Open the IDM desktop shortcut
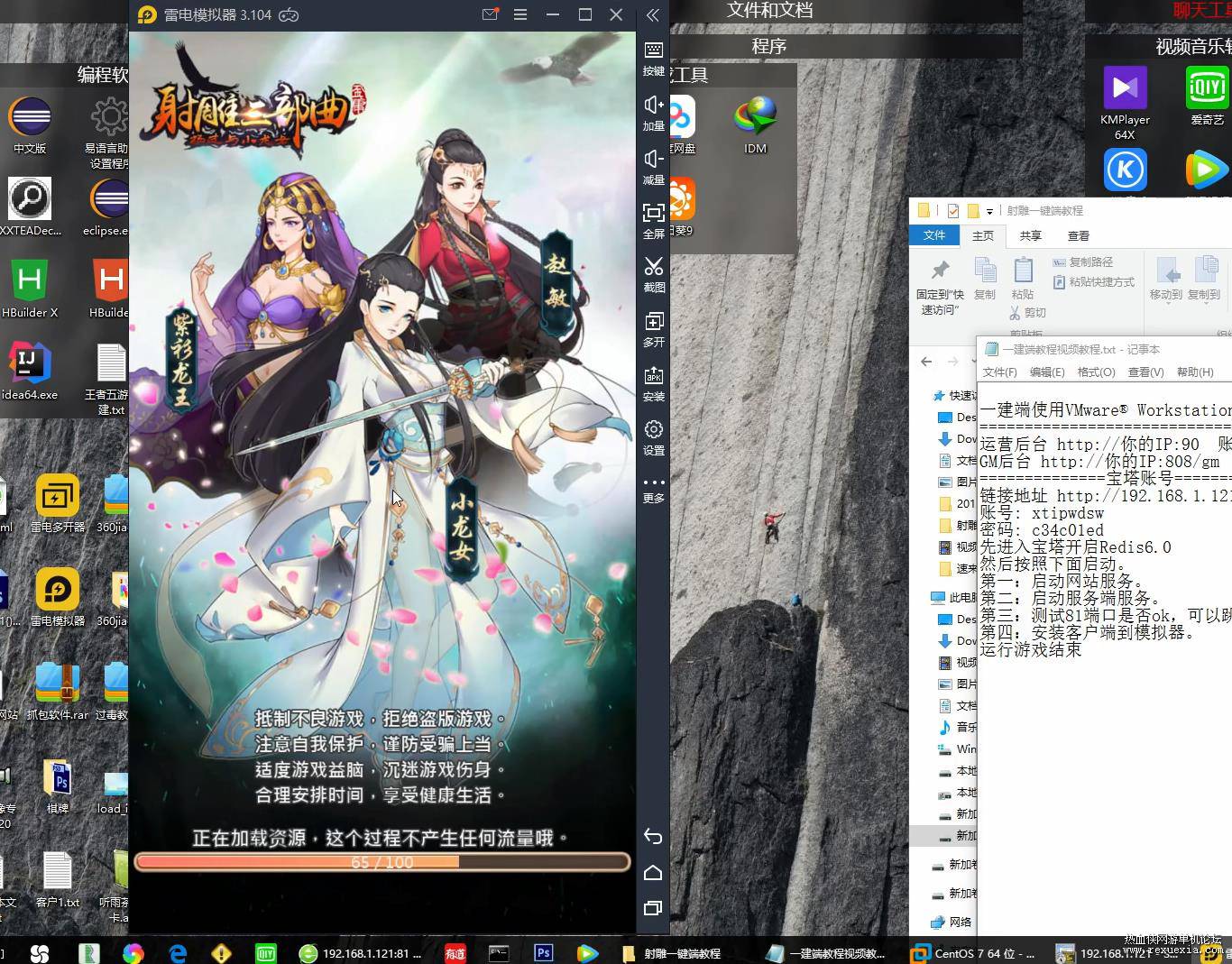 point(756,125)
